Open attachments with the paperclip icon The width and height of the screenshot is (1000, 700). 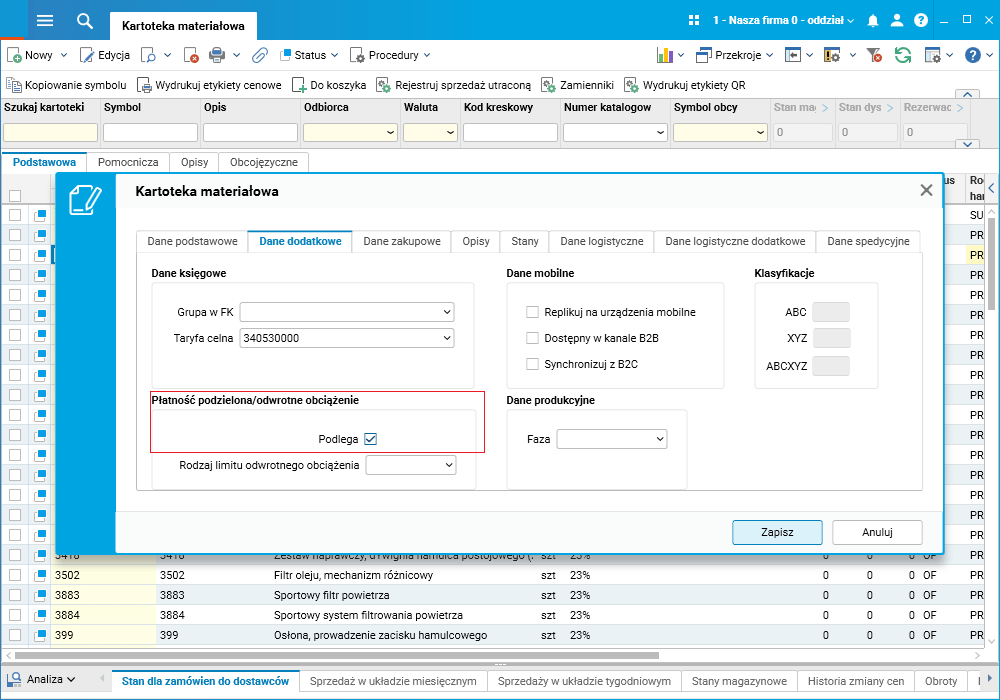pos(260,55)
